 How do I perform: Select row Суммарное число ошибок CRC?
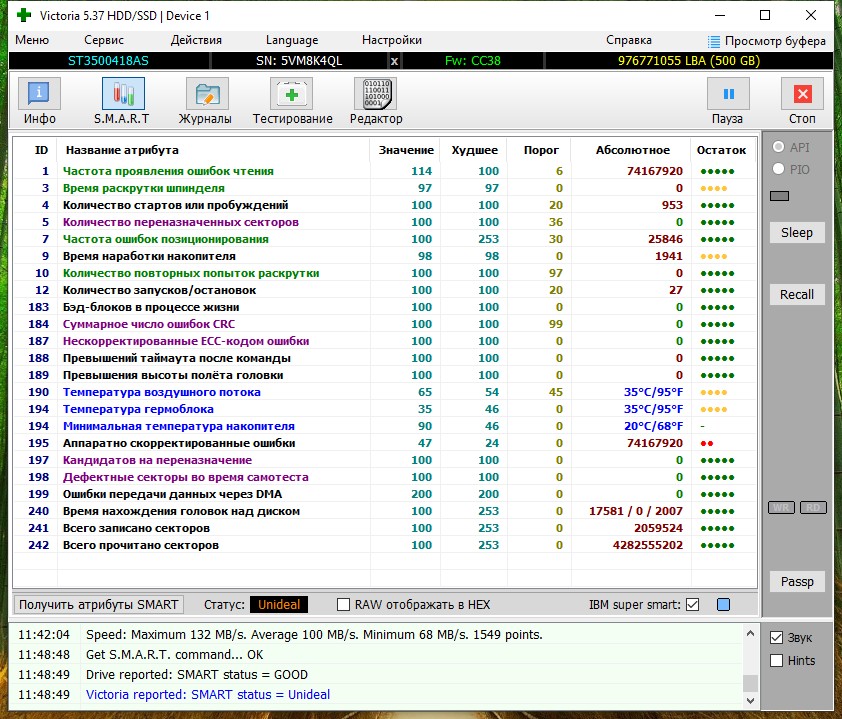pos(384,324)
